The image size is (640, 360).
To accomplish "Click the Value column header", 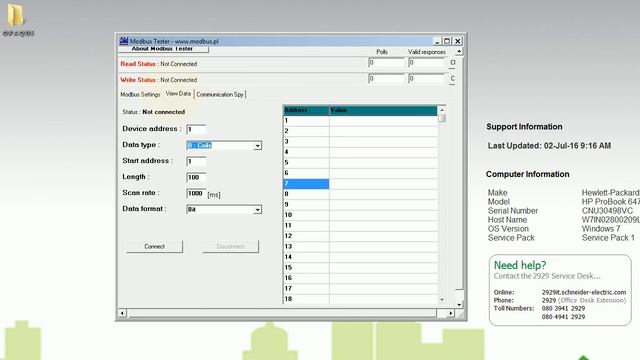I will click(383, 110).
